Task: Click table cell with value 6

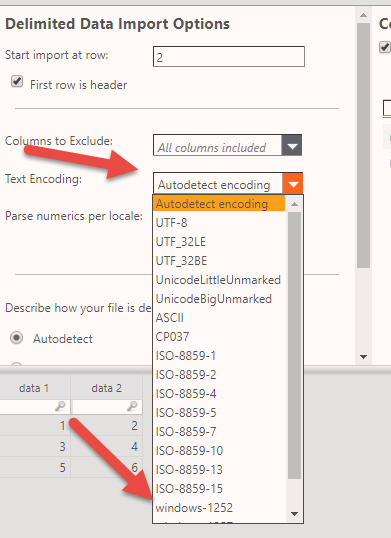Action: click(107, 467)
